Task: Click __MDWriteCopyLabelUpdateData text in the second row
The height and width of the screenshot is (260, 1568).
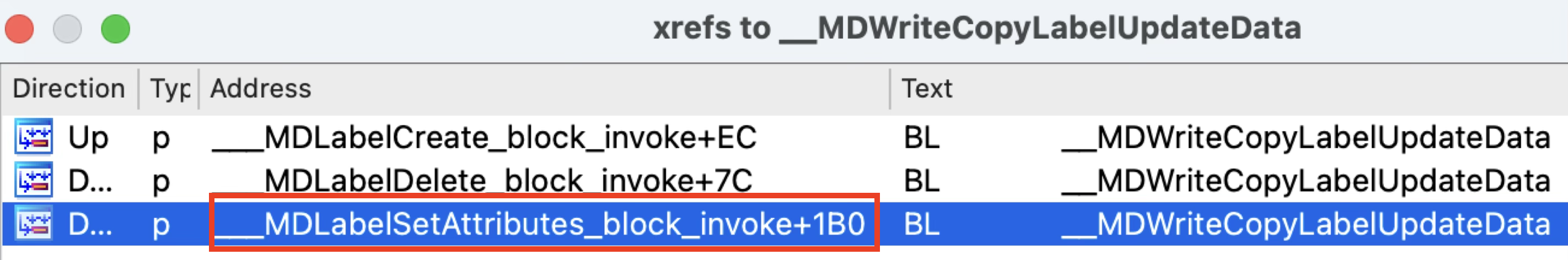Action: pyautogui.click(x=1306, y=182)
